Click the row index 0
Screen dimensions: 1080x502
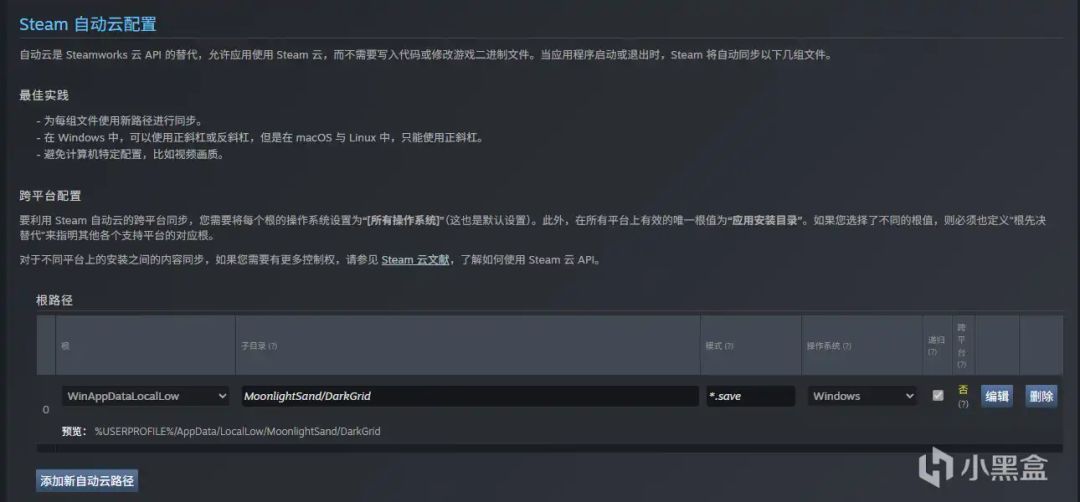pos(46,409)
